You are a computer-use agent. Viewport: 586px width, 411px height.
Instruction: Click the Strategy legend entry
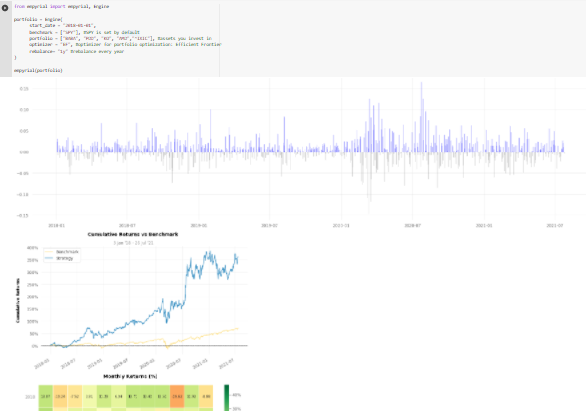click(59, 258)
